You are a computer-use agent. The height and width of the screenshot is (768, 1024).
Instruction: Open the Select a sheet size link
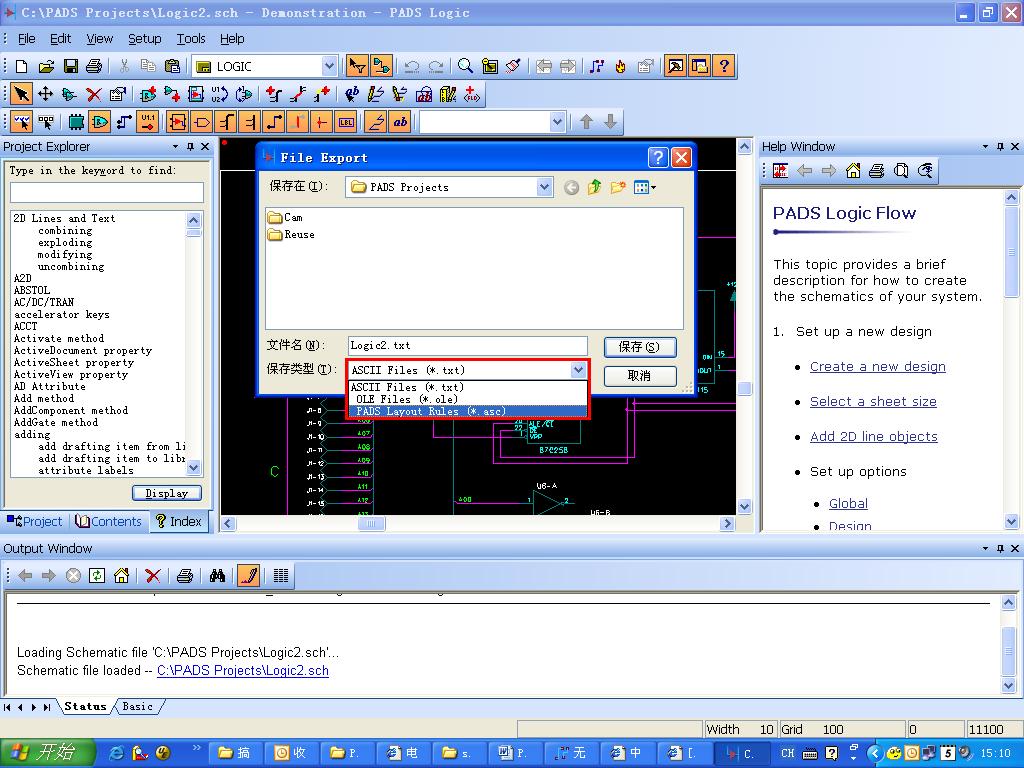click(873, 402)
